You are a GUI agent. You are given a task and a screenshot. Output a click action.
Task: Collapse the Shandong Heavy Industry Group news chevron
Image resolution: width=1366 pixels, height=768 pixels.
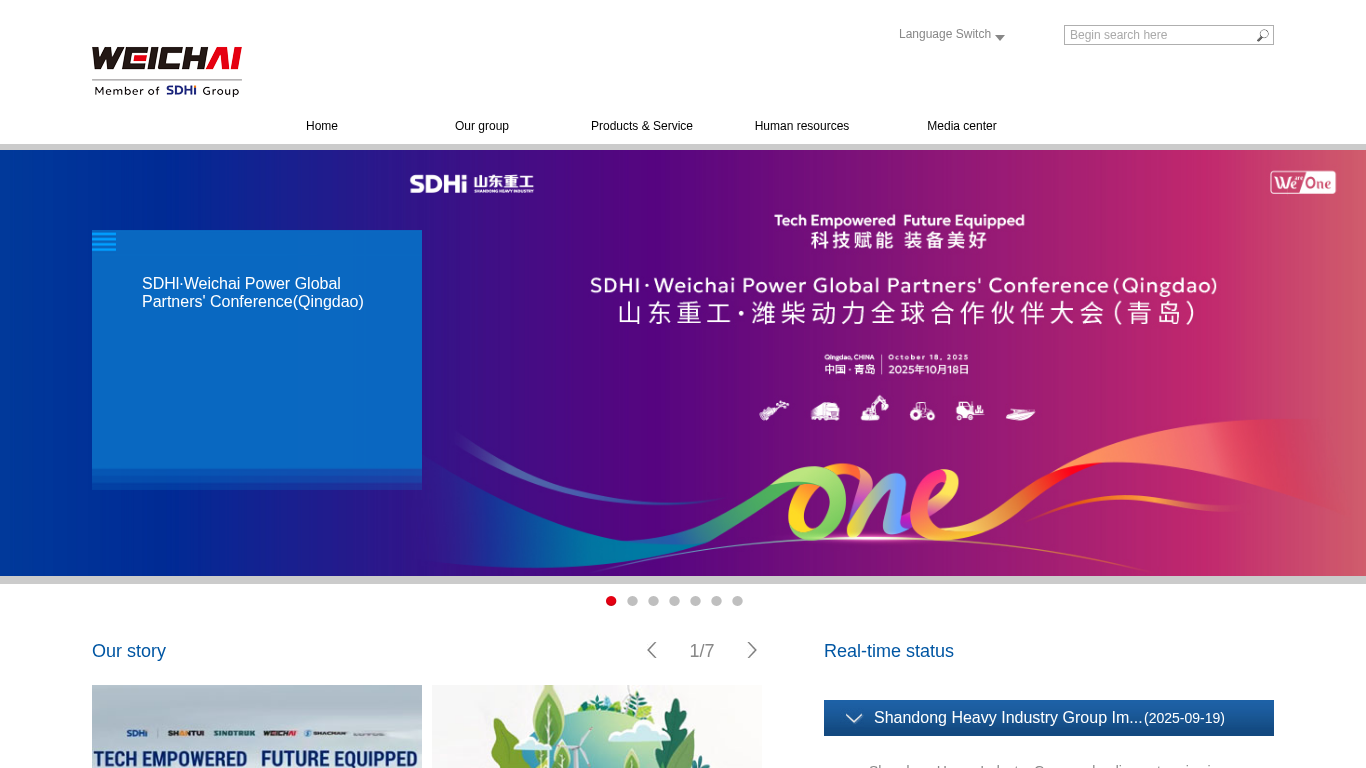click(854, 718)
